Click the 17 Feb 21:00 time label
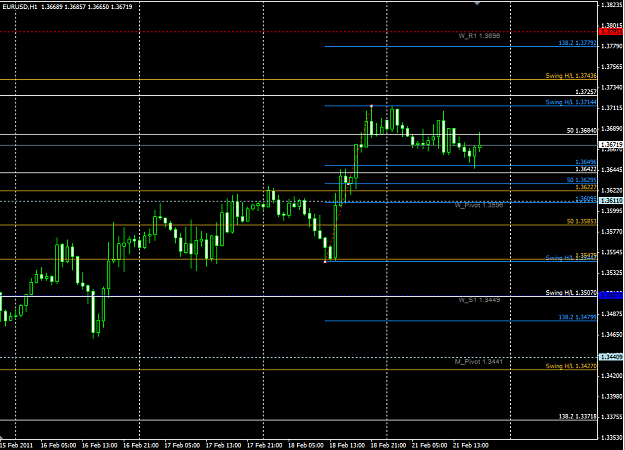 264,445
